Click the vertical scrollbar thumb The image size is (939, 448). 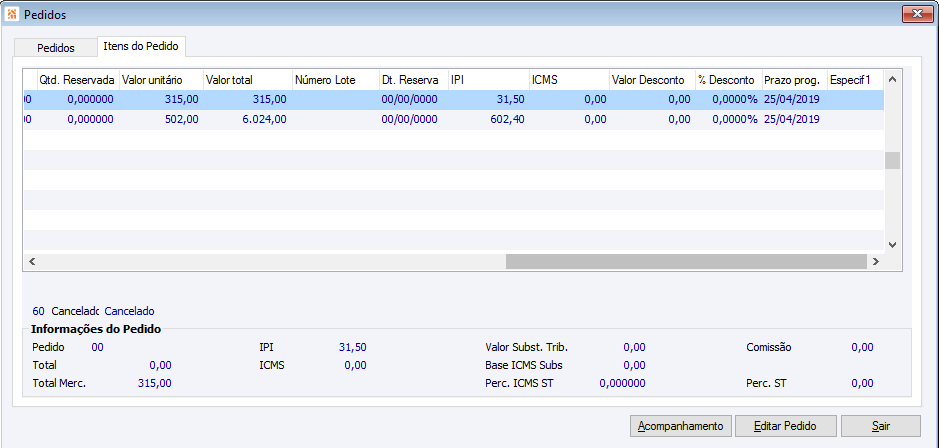892,161
